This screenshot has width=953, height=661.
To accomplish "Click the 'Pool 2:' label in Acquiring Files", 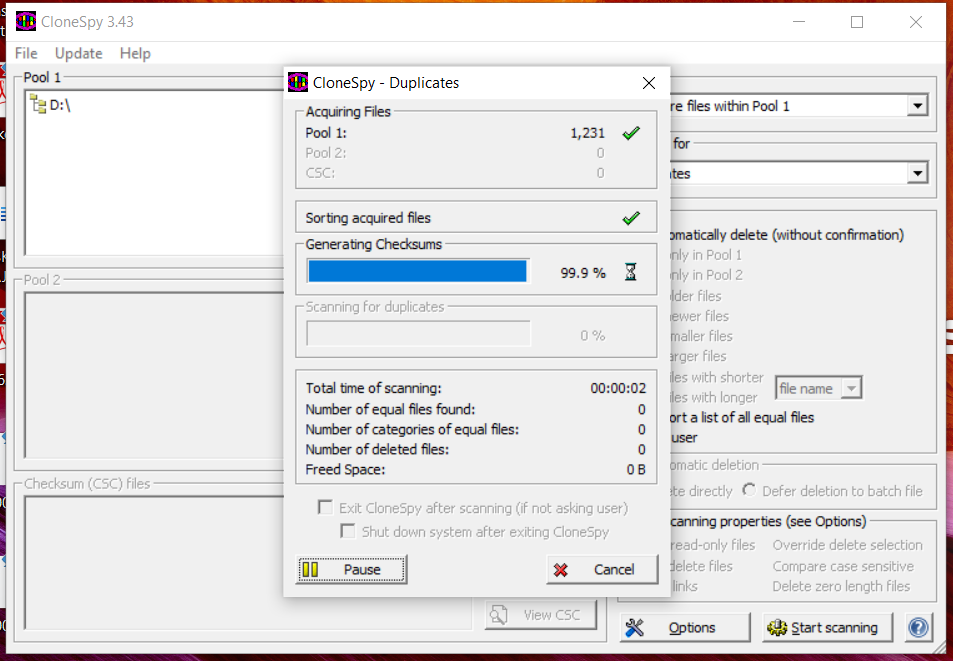I will (326, 153).
